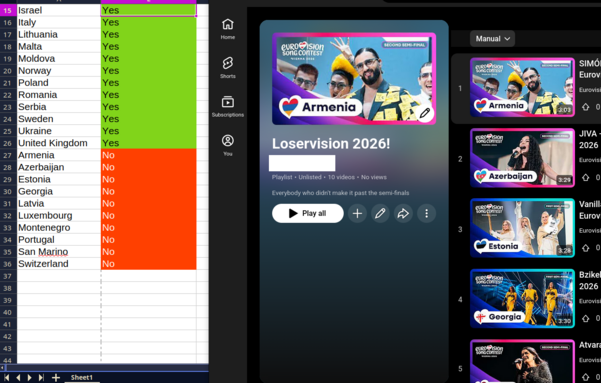The height and width of the screenshot is (383, 601).
Task: Select row header 27 in spreadsheet
Action: tap(8, 155)
